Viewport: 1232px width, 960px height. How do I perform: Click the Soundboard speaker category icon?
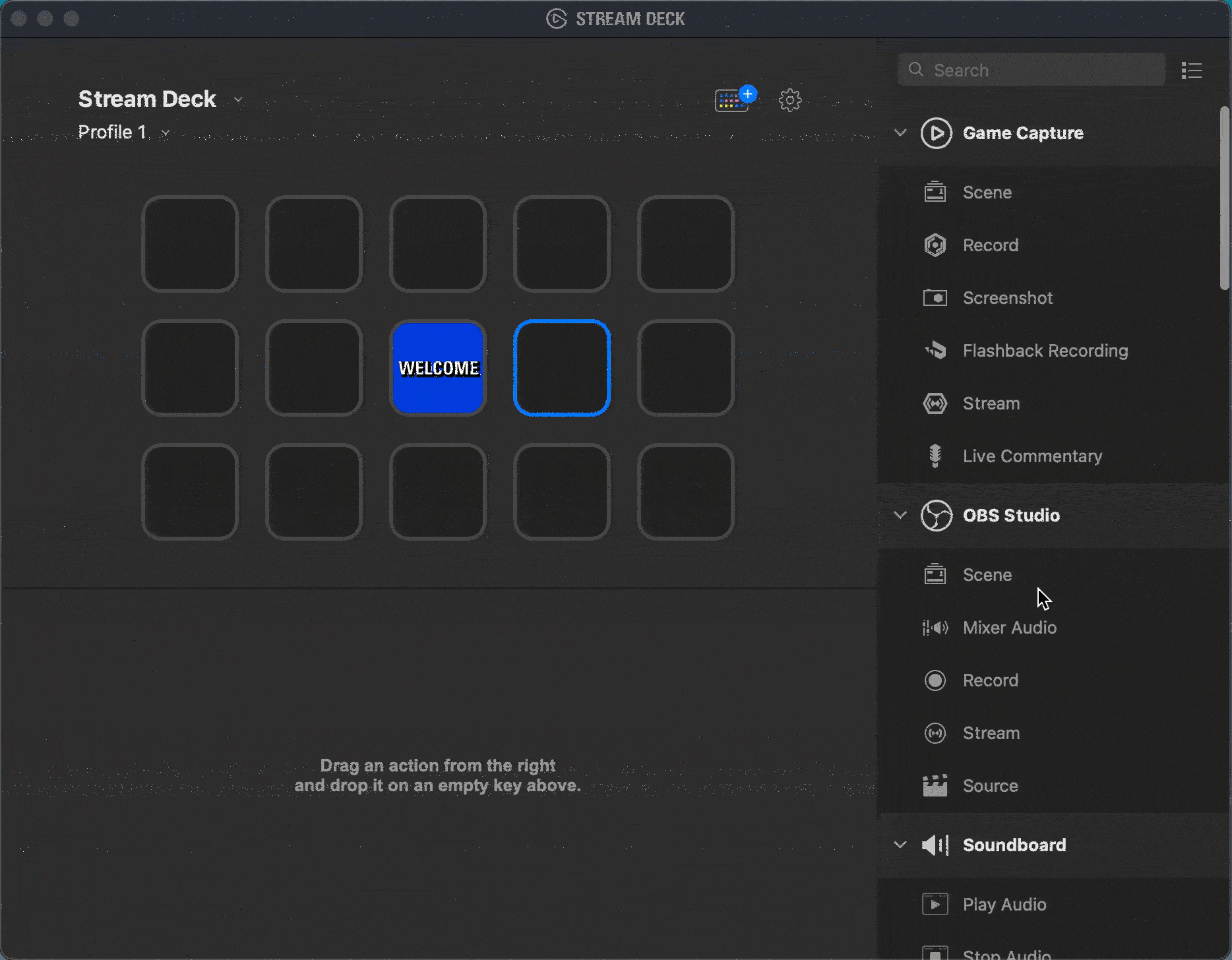(x=935, y=845)
